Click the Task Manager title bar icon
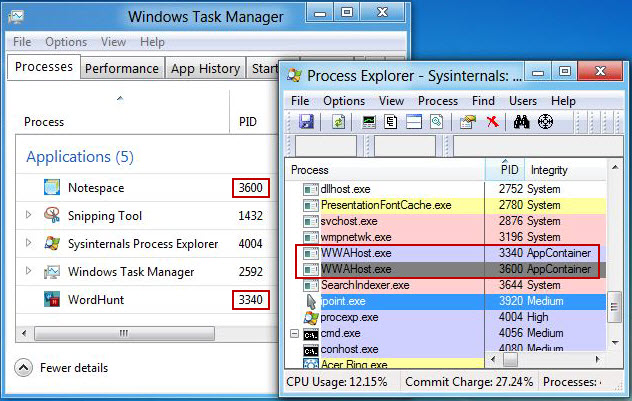 pos(16,17)
